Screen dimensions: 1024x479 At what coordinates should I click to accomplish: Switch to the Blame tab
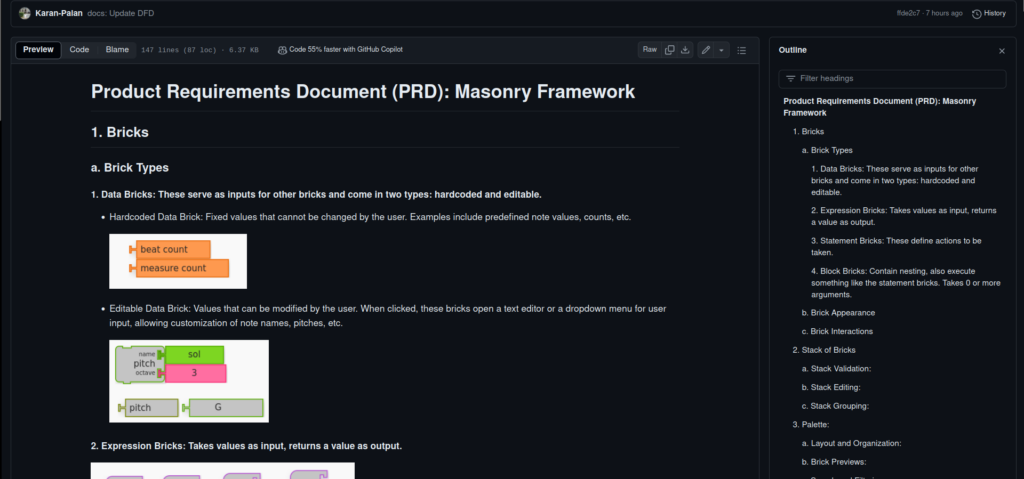click(117, 49)
